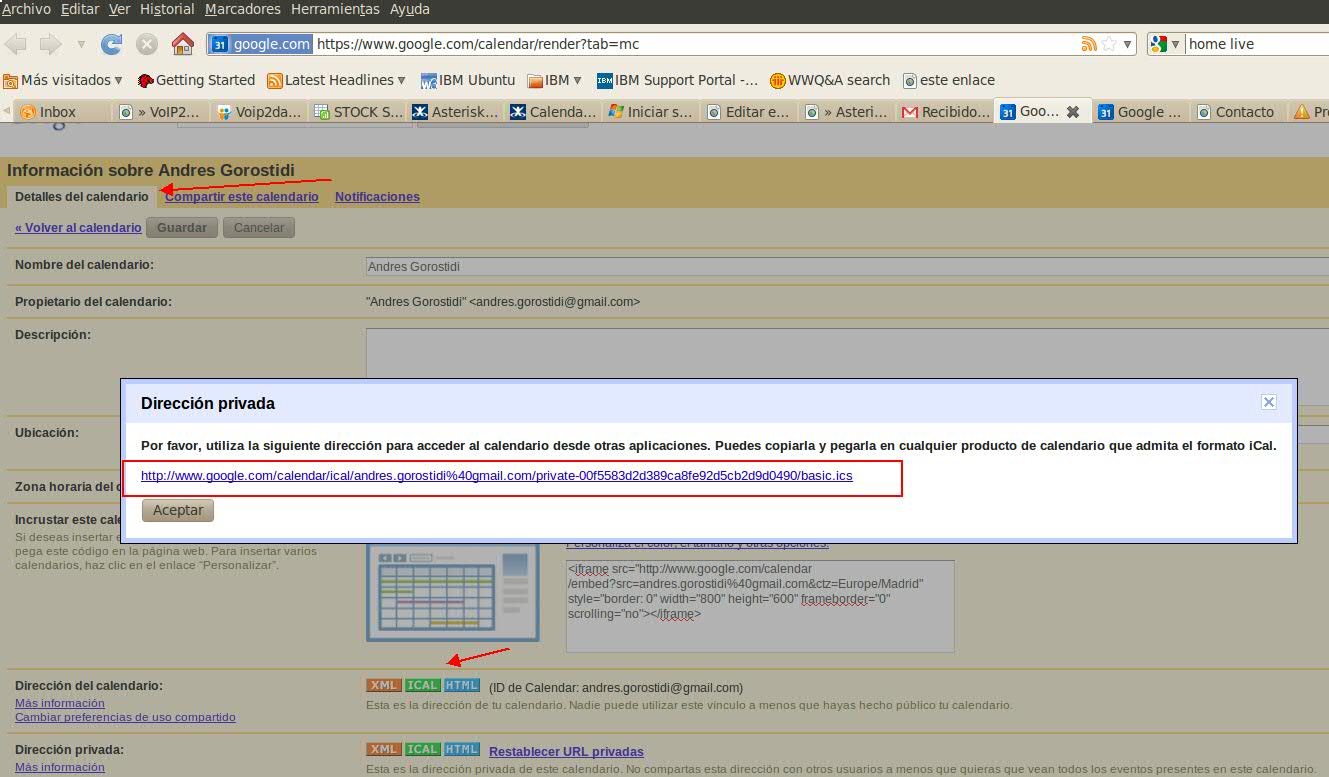
Task: Click the Nombre del calendario text field
Action: (846, 267)
